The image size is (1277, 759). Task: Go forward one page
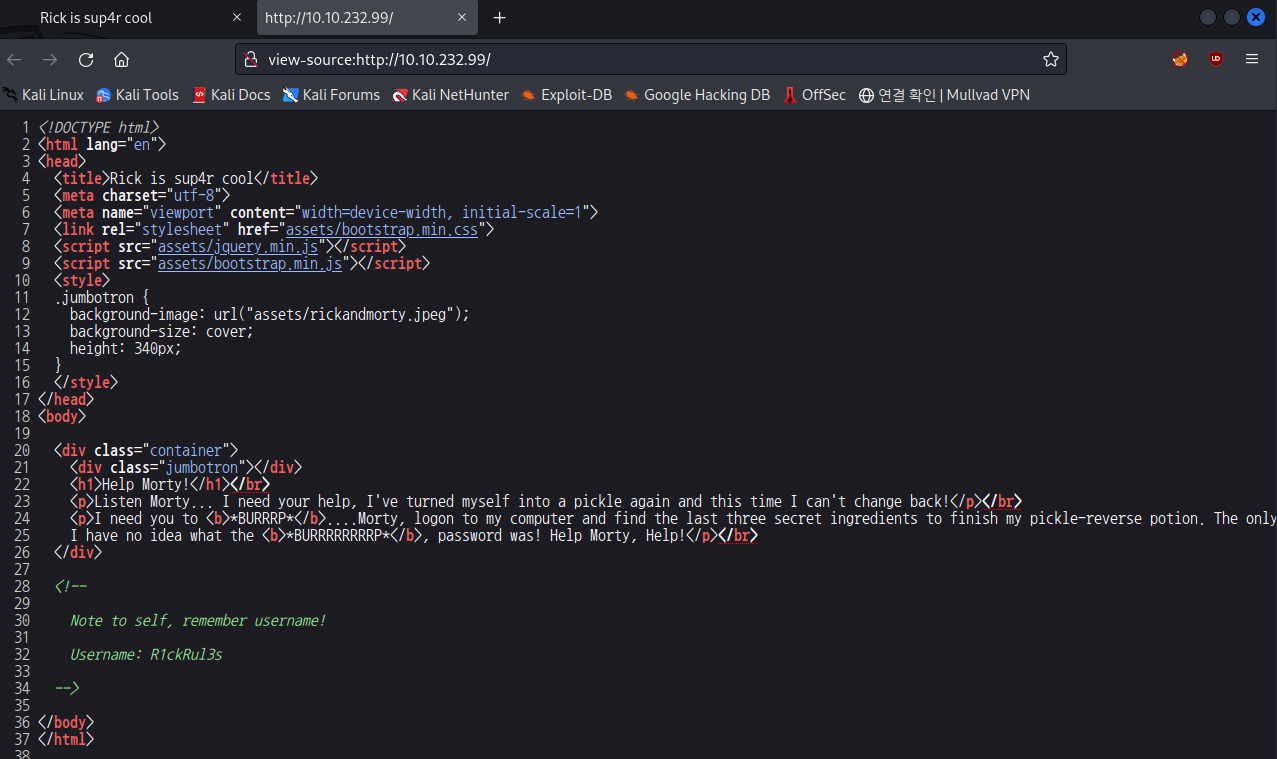[50, 59]
